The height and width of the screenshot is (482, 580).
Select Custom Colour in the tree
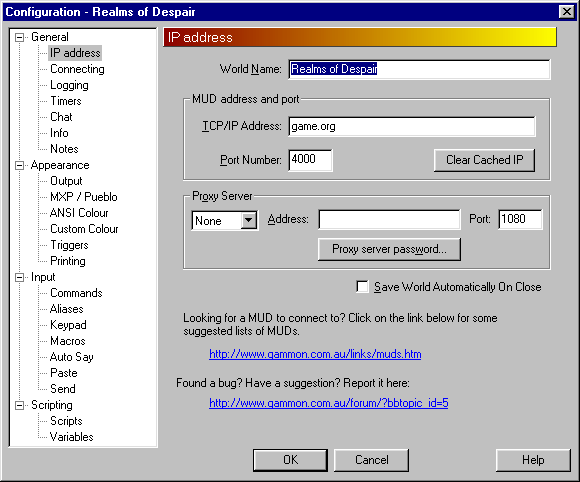tap(84, 229)
